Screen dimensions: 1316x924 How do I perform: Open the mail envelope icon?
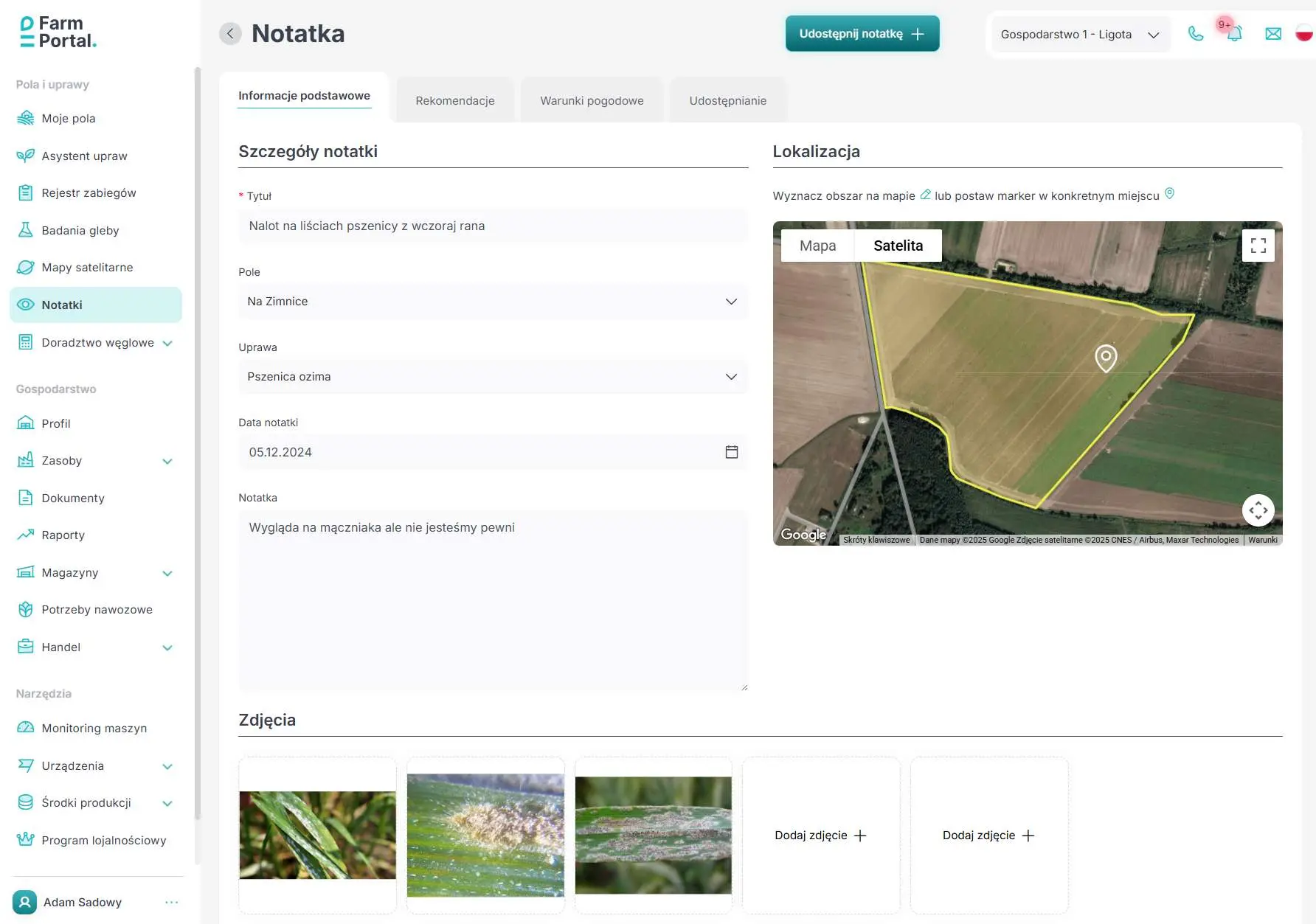(1273, 33)
